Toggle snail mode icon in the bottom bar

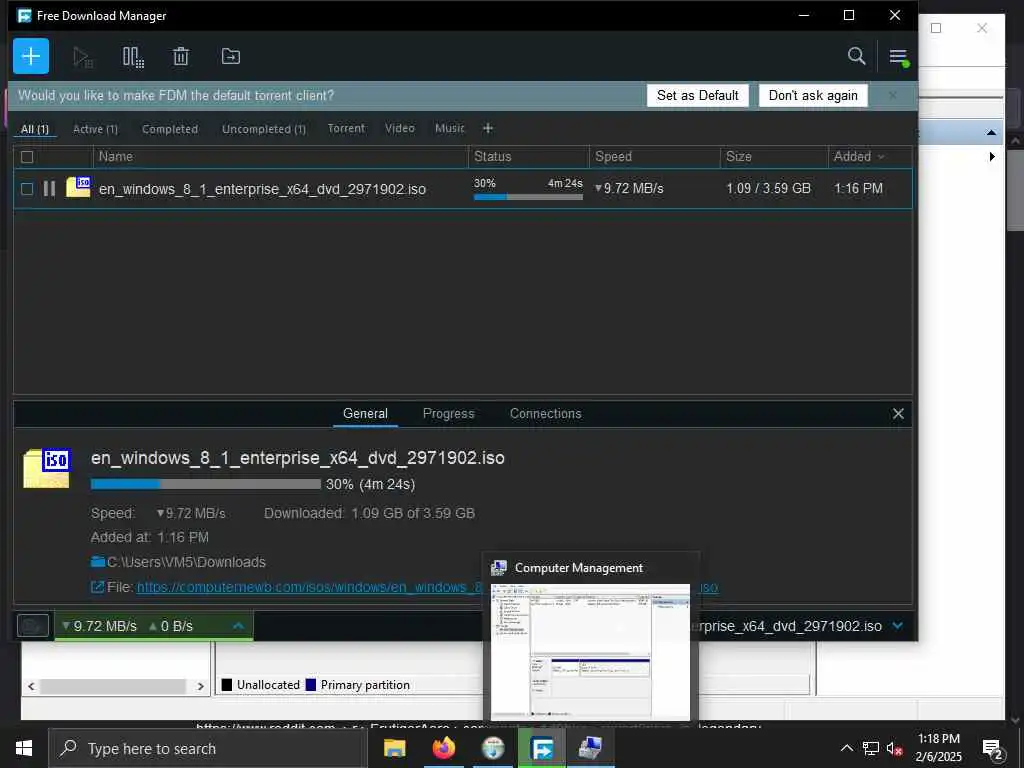point(33,626)
